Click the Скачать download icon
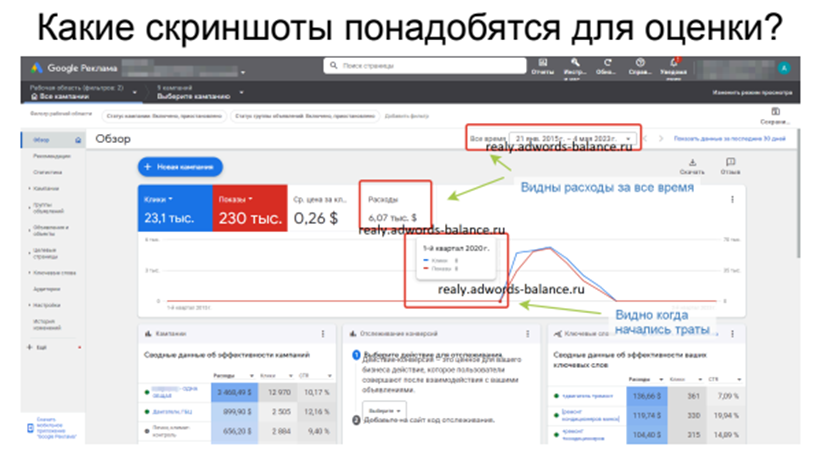Image resolution: width=821 pixels, height=469 pixels. tap(692, 162)
